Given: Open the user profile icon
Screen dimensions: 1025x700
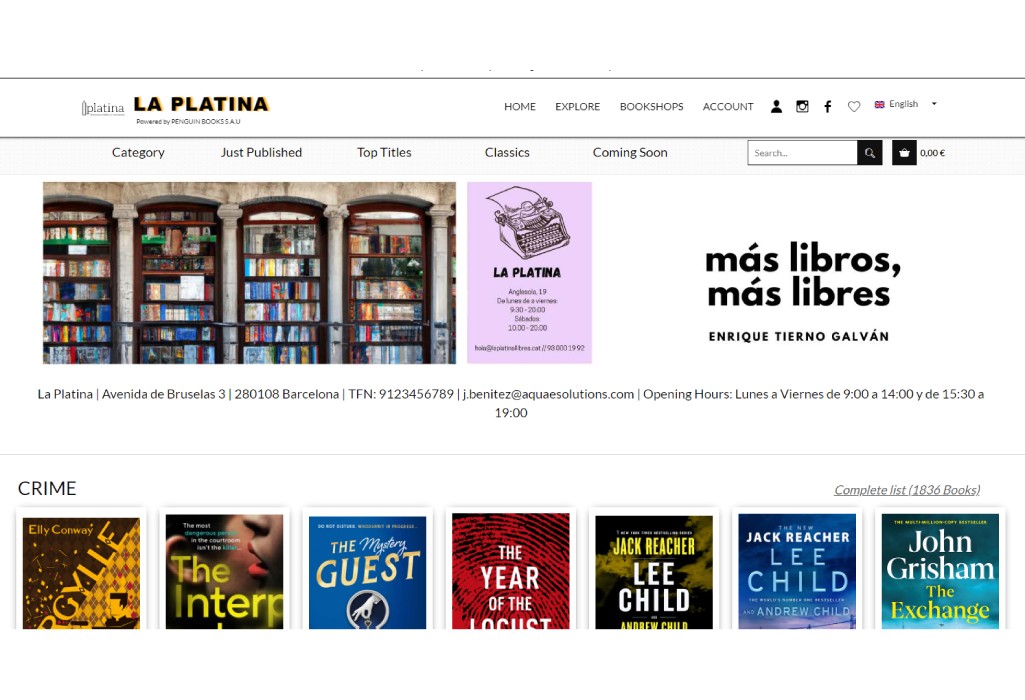Looking at the screenshot, I should (x=776, y=107).
